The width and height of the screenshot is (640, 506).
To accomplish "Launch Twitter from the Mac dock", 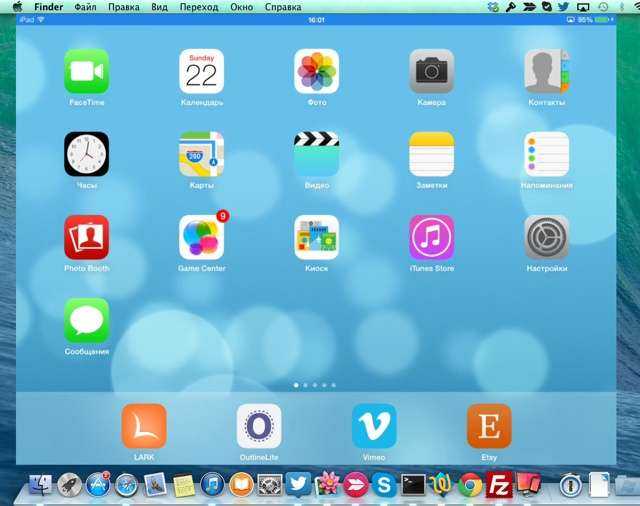I will coord(298,484).
